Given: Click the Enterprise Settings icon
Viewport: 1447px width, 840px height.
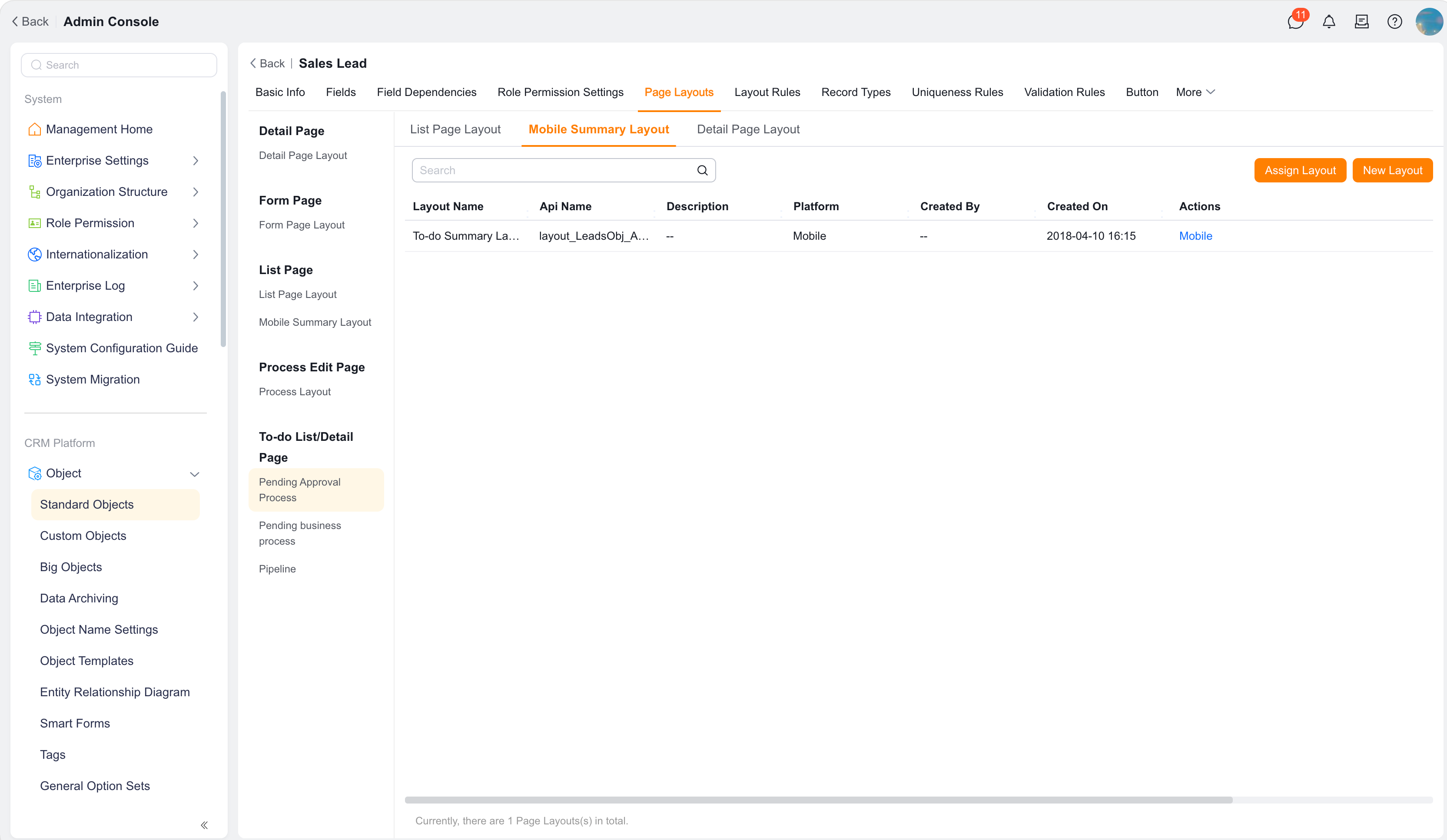Looking at the screenshot, I should 34,161.
